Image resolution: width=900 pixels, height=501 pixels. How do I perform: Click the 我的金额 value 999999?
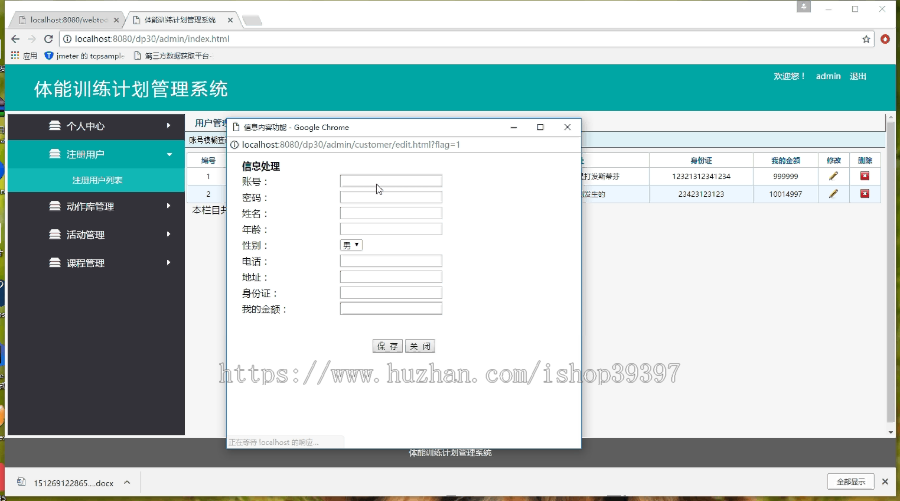click(x=785, y=176)
